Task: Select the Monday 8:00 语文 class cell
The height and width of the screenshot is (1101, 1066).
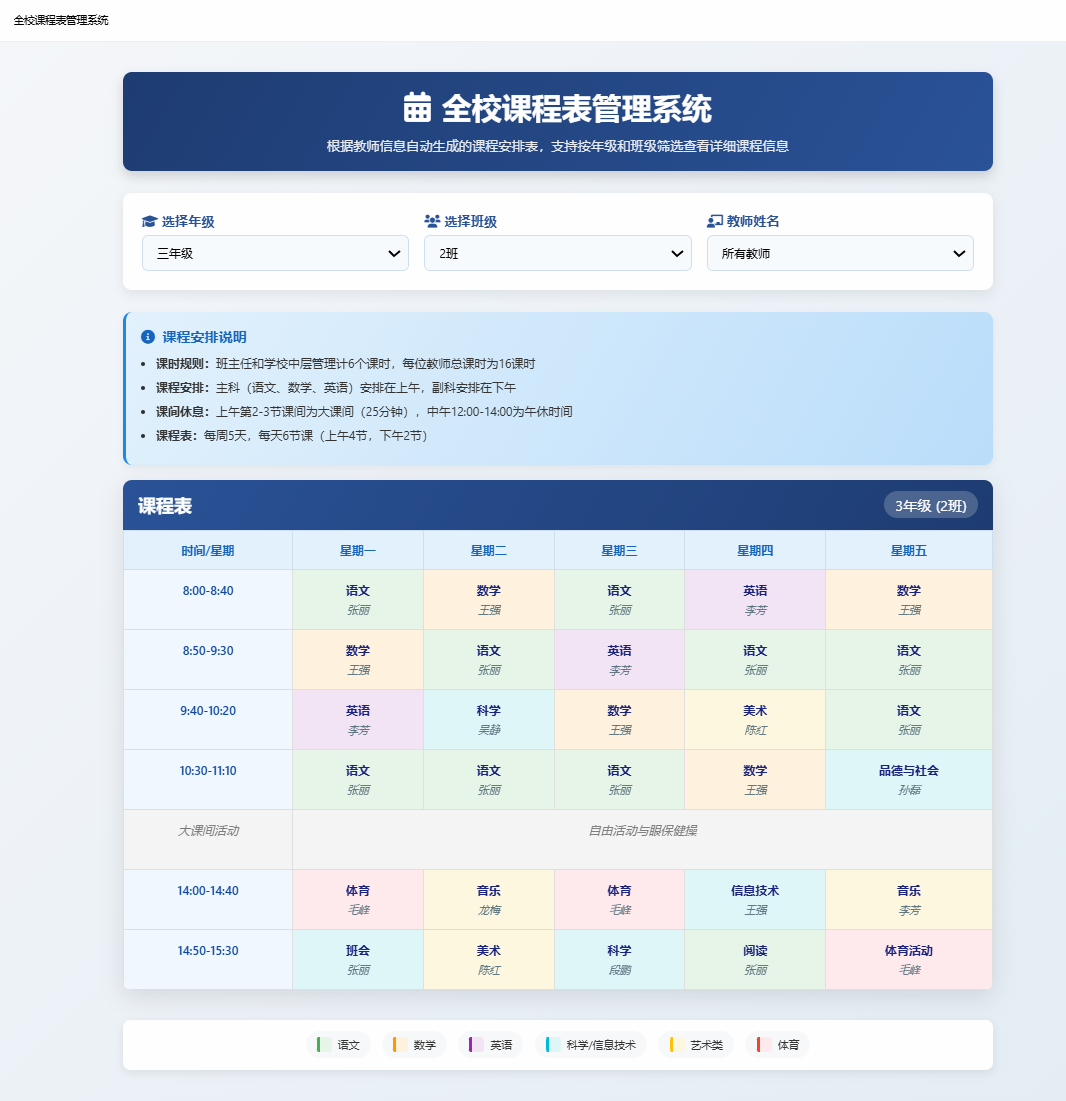Action: [357, 598]
